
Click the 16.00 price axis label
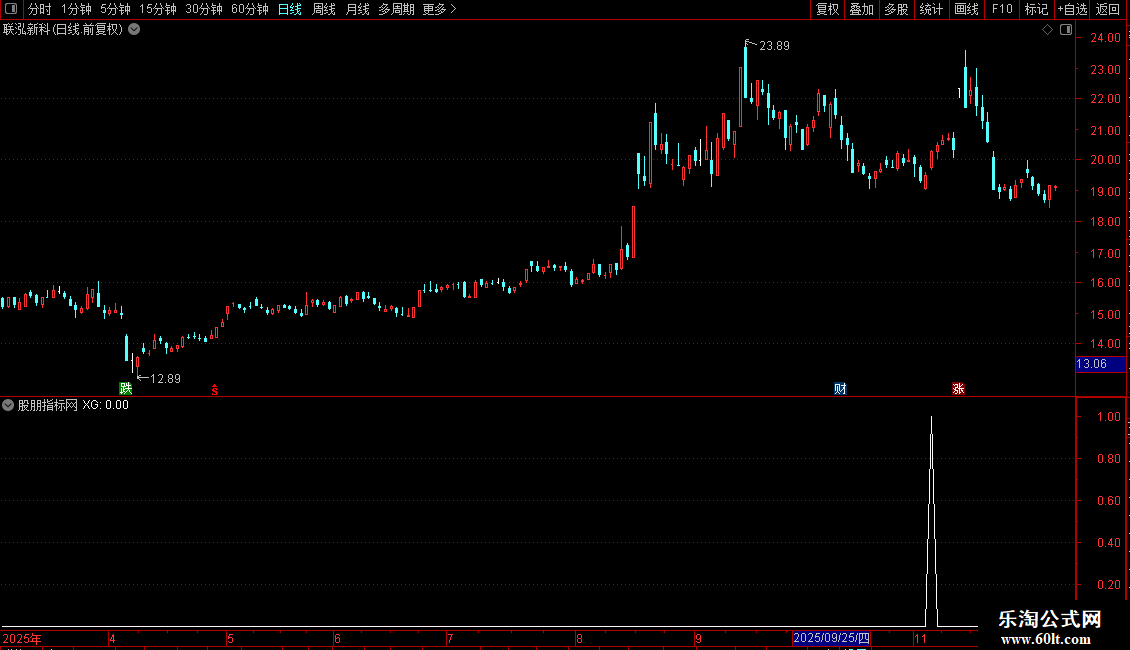click(x=1105, y=283)
